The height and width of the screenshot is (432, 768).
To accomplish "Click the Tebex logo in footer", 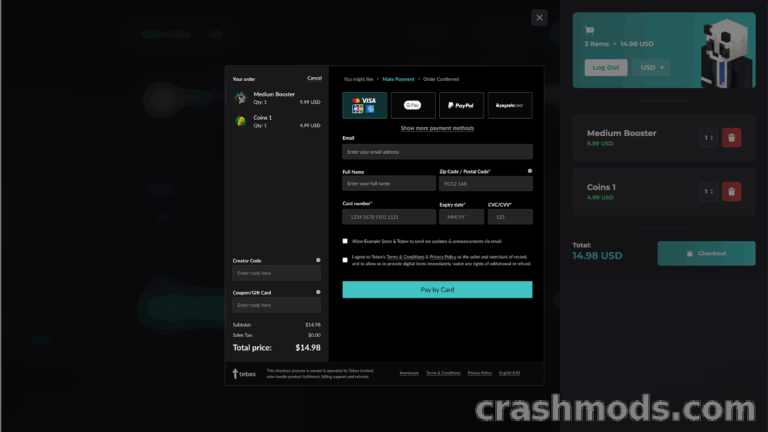I will tap(244, 374).
